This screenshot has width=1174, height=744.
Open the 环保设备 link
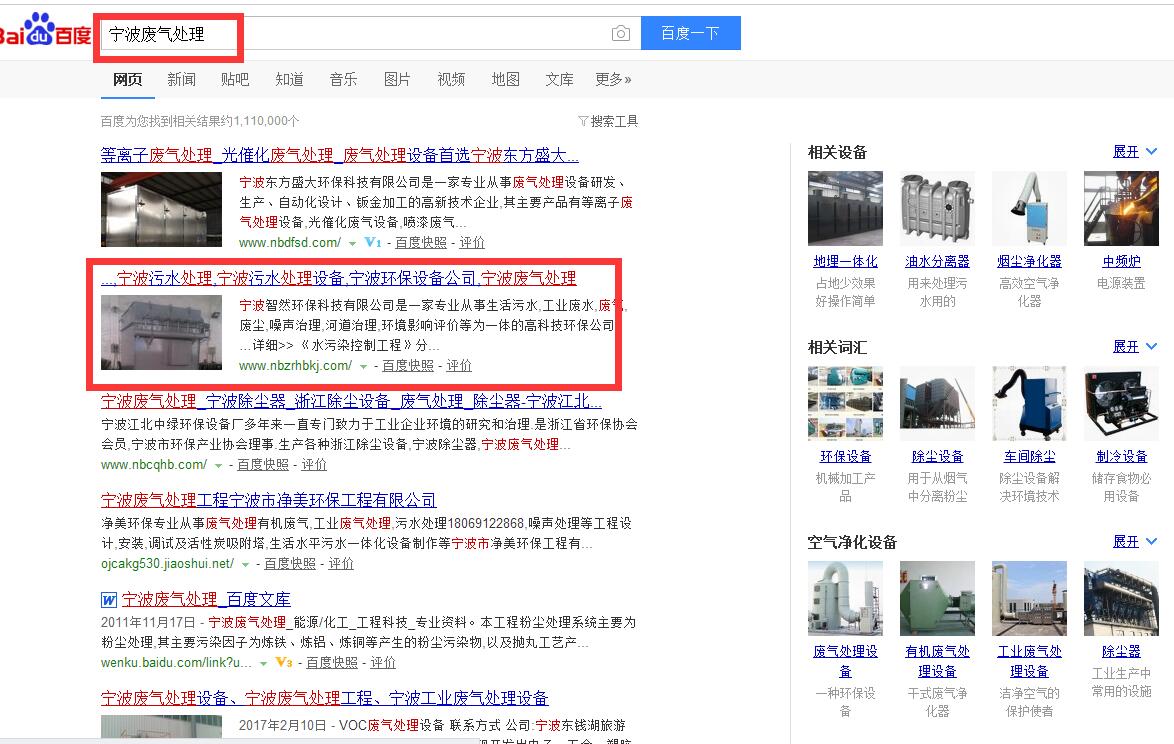845,457
